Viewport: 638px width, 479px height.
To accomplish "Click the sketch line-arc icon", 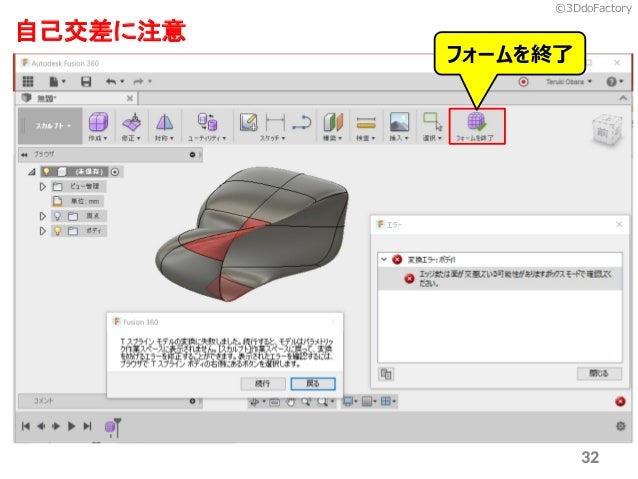I will click(302, 122).
